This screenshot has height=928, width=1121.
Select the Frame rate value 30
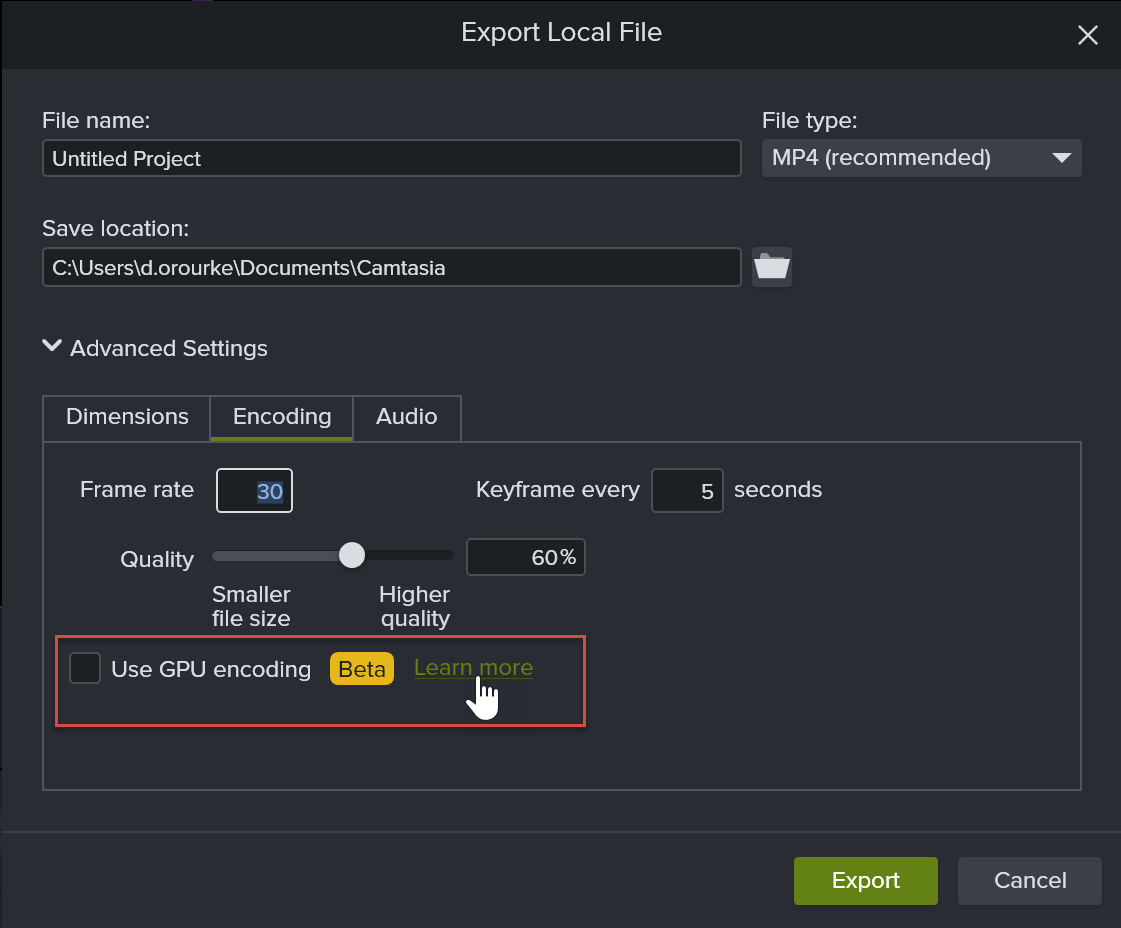coord(254,490)
